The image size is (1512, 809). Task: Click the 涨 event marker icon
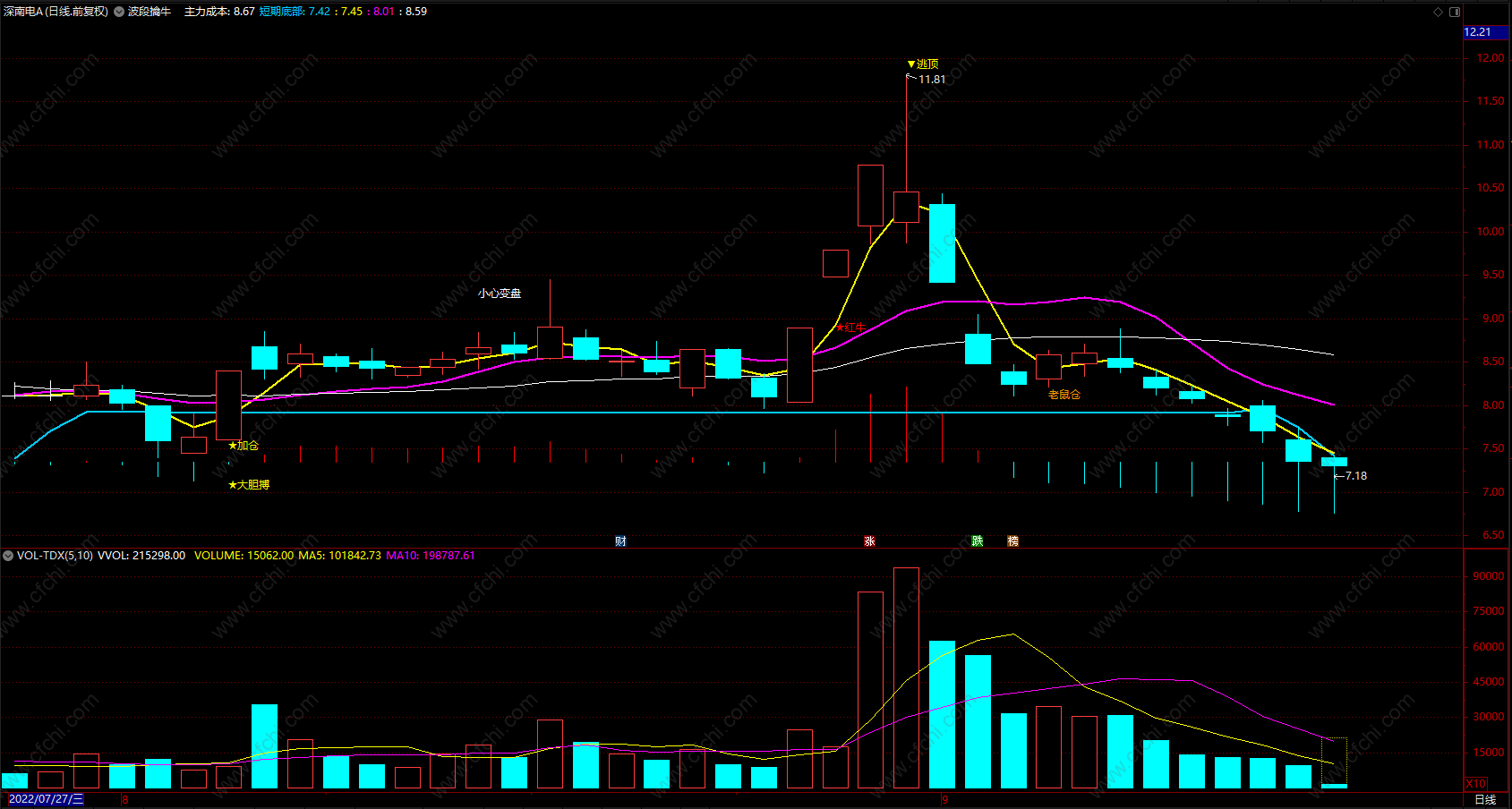[x=869, y=541]
